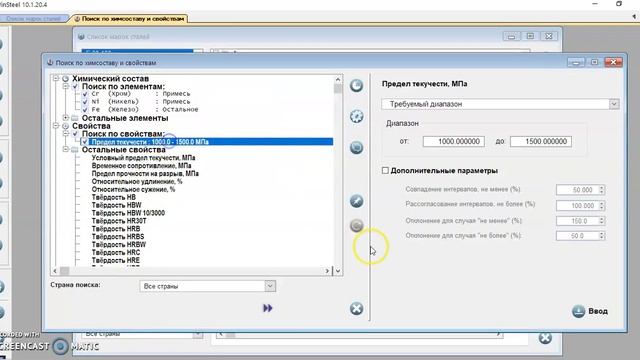Maximize the search dialog window
The width and height of the screenshot is (640, 360).
click(x=594, y=62)
